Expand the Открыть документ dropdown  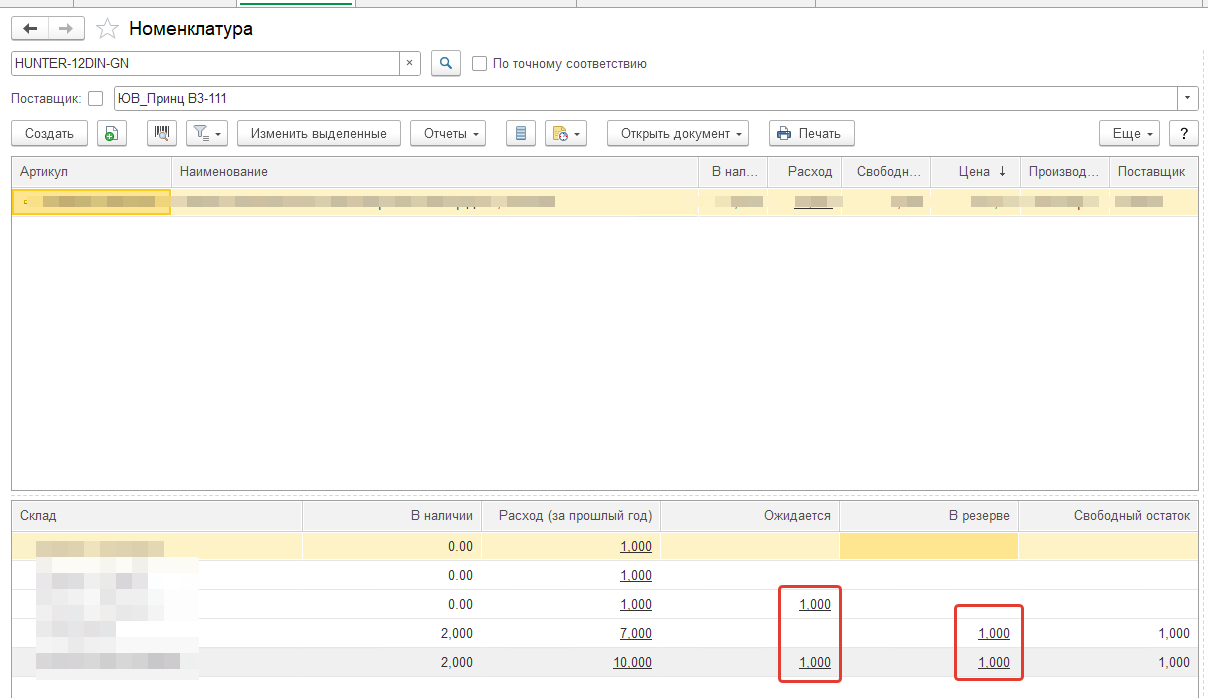678,133
